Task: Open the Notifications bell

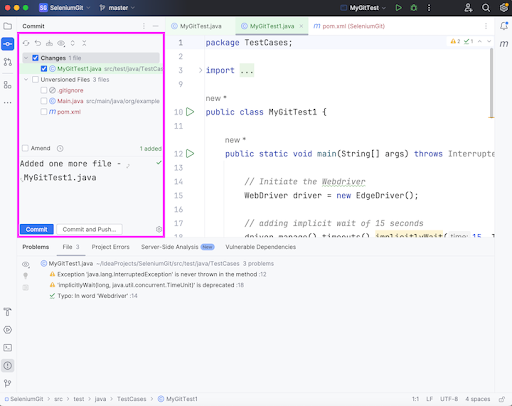Action: pyautogui.click(x=504, y=26)
